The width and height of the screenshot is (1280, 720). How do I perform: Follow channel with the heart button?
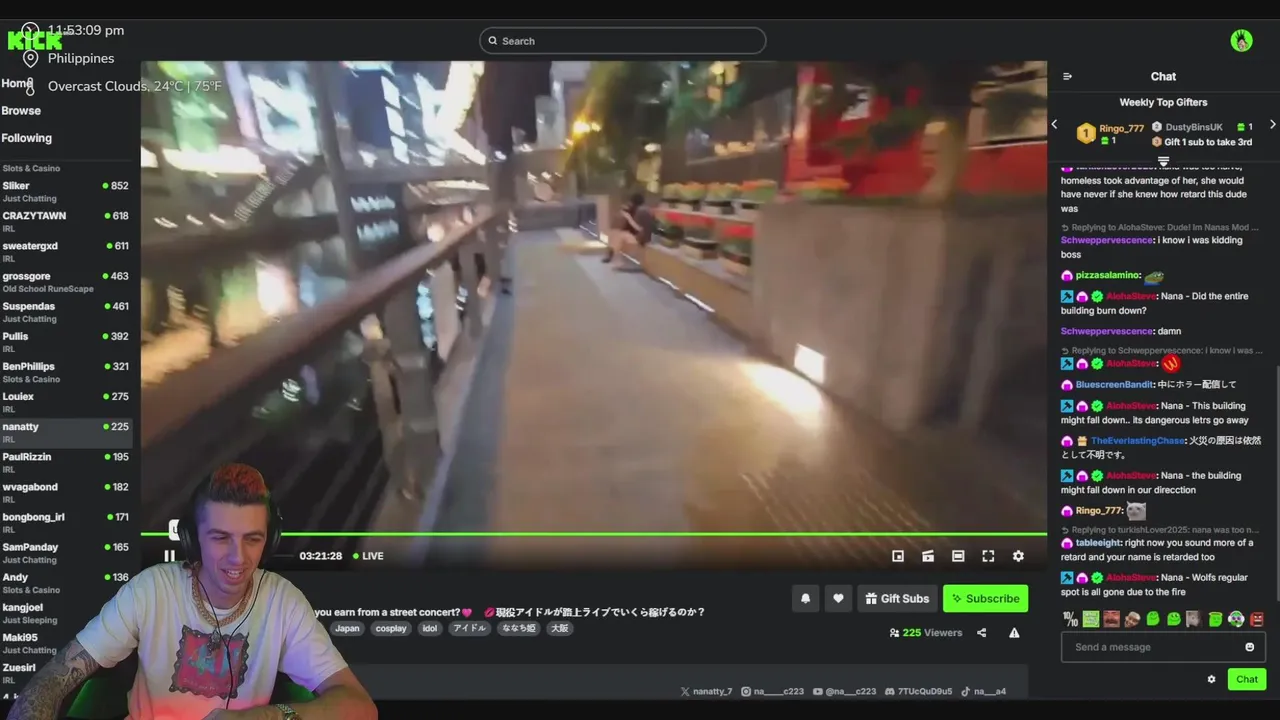tap(838, 598)
